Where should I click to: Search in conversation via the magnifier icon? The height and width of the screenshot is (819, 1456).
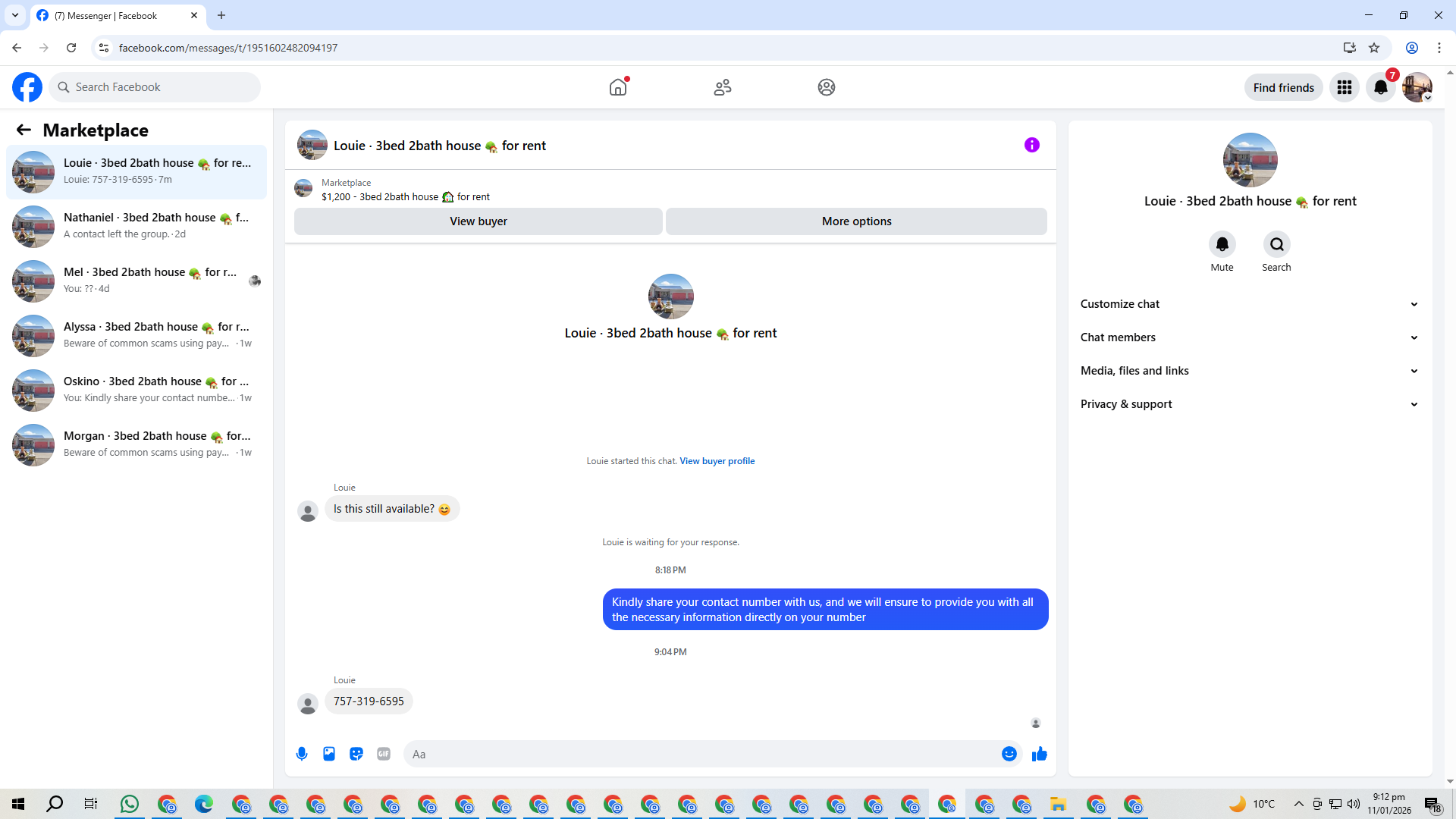point(1277,244)
